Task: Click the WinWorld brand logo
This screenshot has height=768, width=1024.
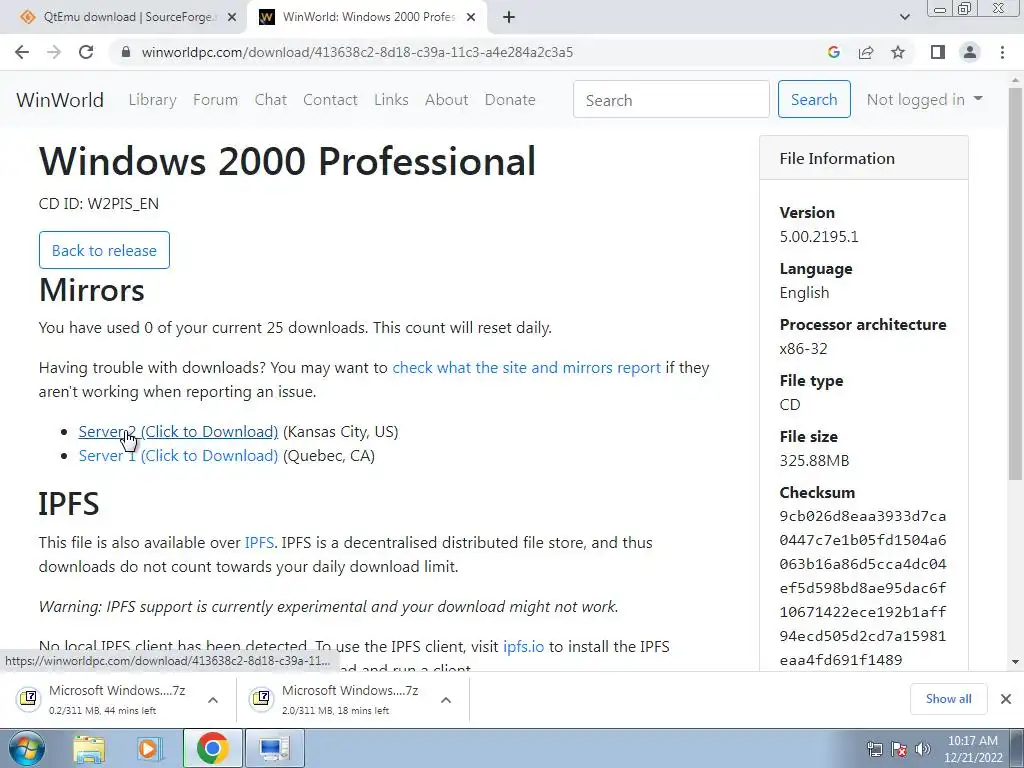Action: pyautogui.click(x=60, y=100)
